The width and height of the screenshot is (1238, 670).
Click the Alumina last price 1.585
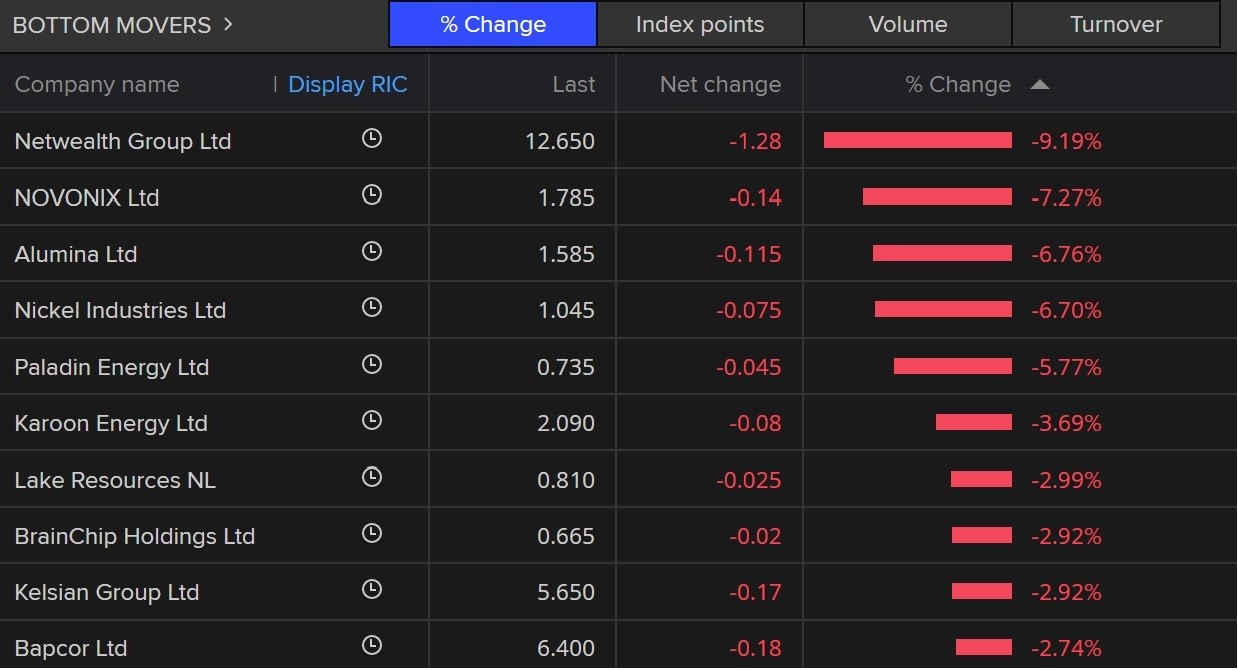pos(566,254)
